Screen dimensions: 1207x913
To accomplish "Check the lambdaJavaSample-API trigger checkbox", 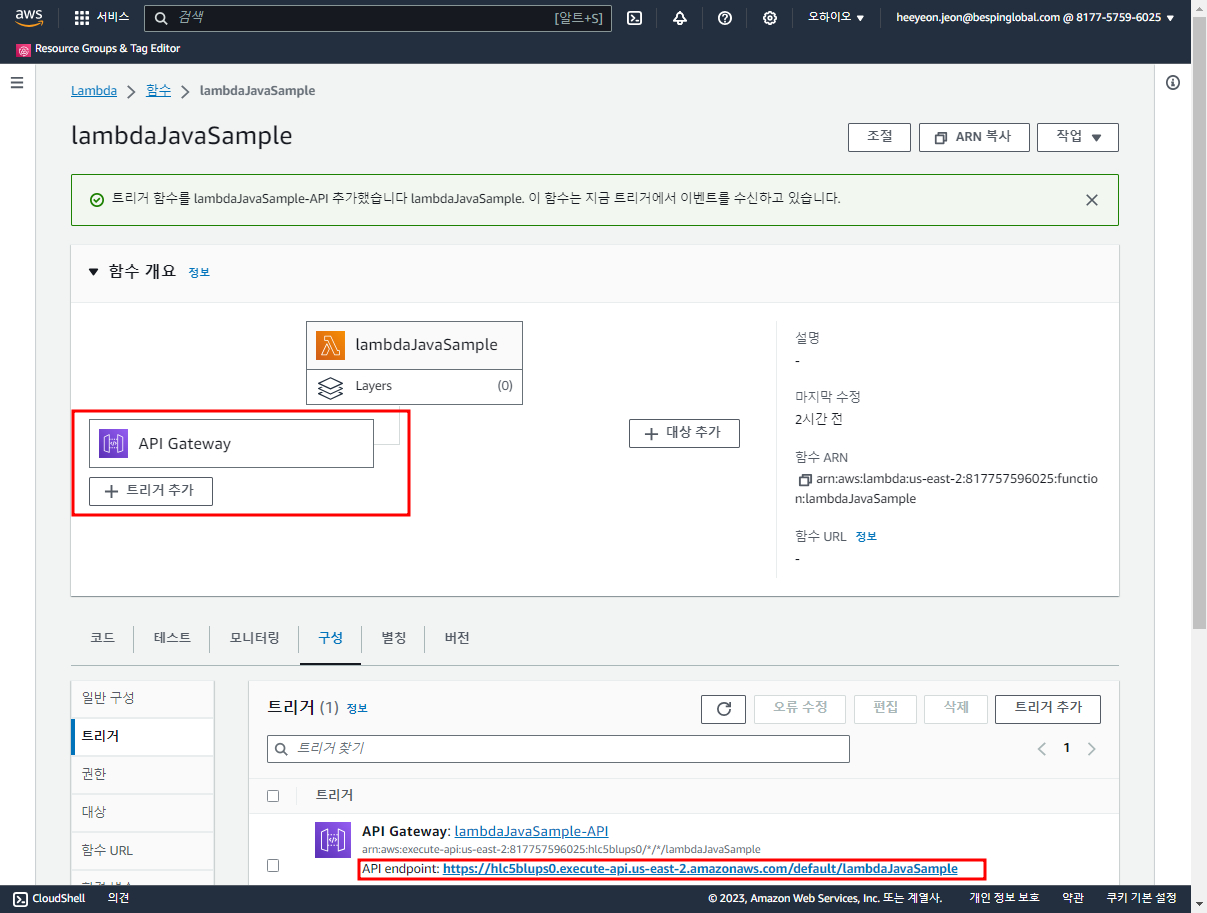I will click(x=273, y=865).
